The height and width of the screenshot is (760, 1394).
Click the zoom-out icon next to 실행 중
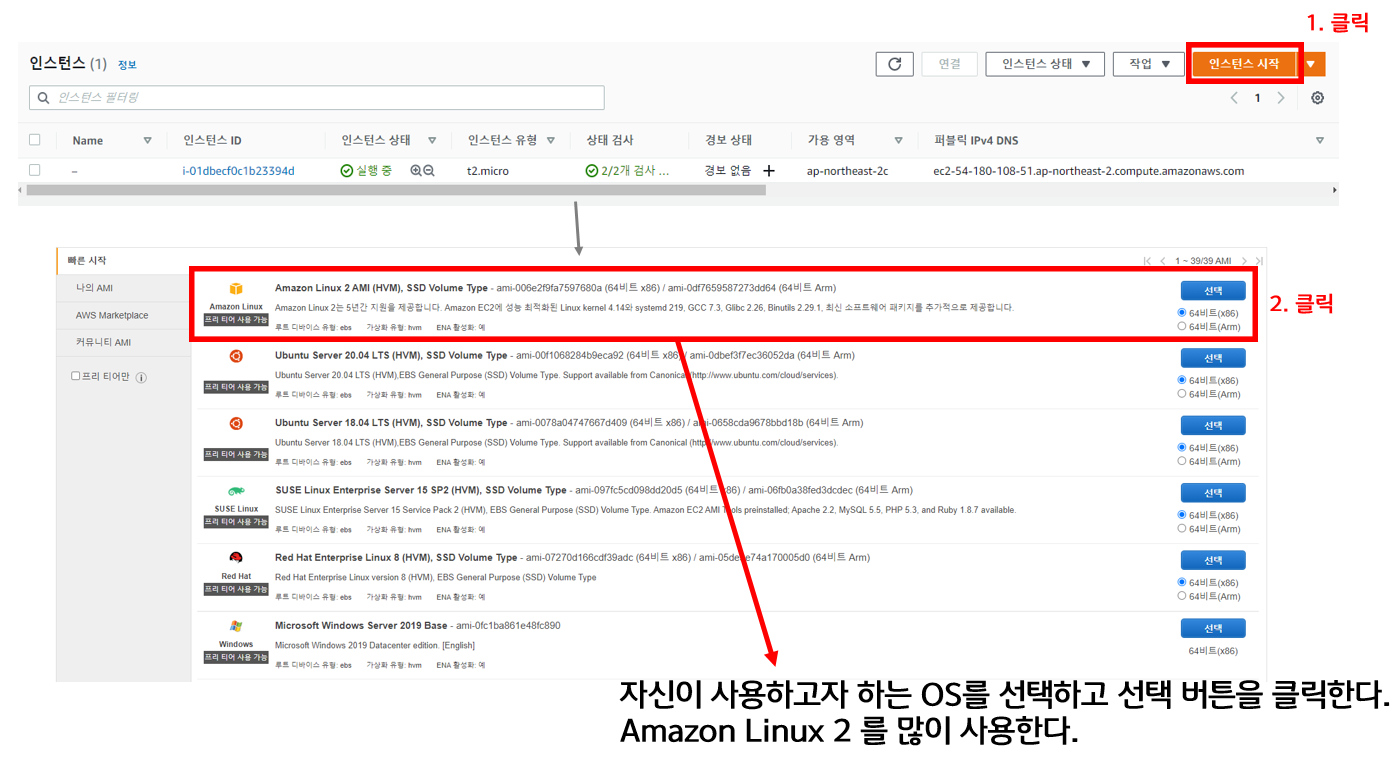point(429,171)
